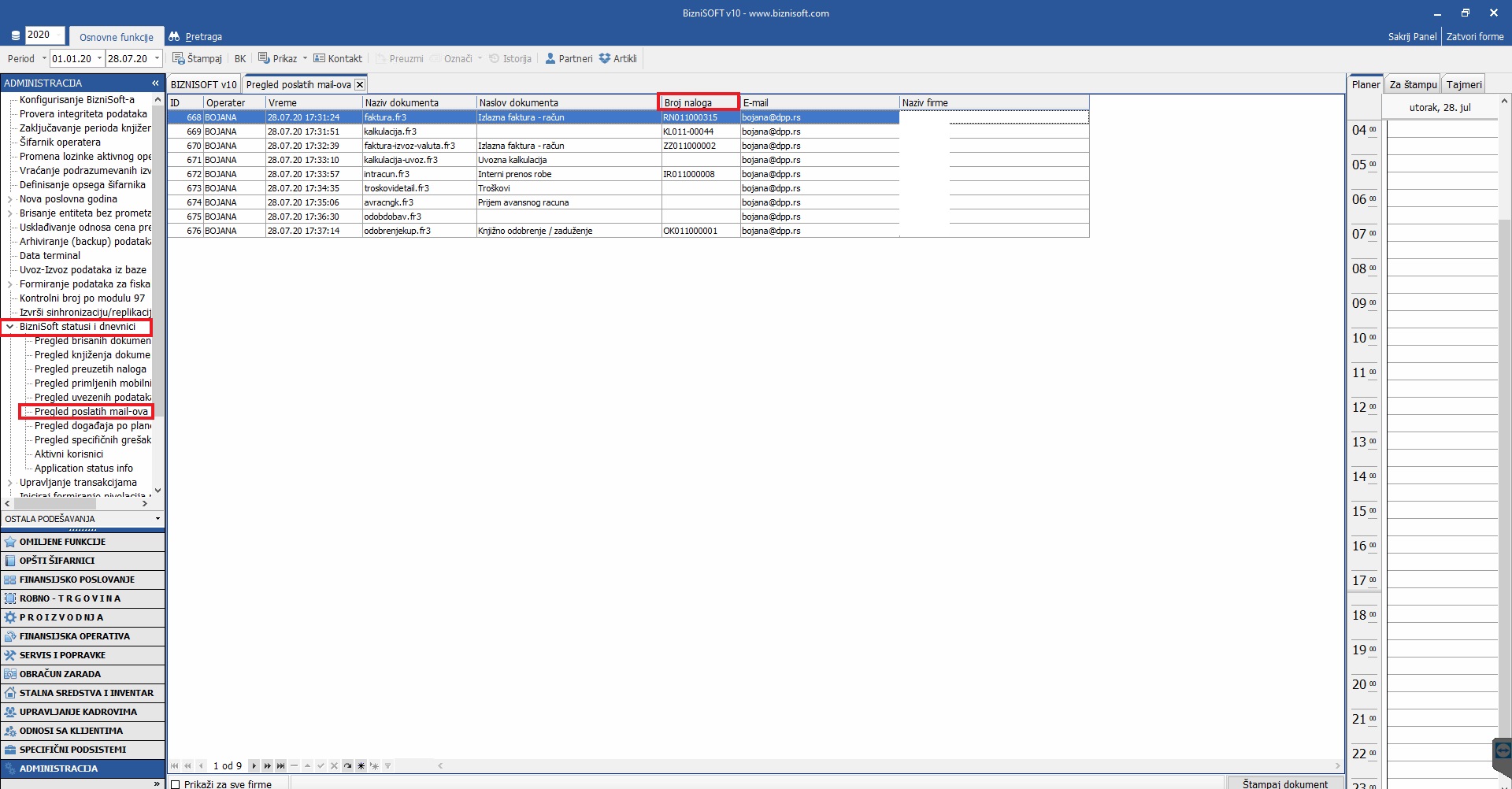Open the Prikaz dropdown arrow
The width and height of the screenshot is (1512, 789).
(305, 58)
